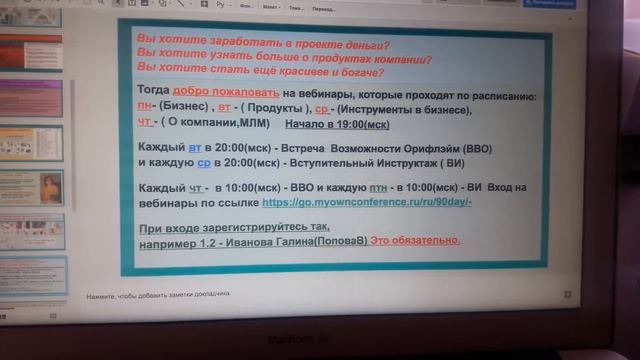Click the text 'Вступительный Инструктаж ( ВИ)'

tap(377, 163)
